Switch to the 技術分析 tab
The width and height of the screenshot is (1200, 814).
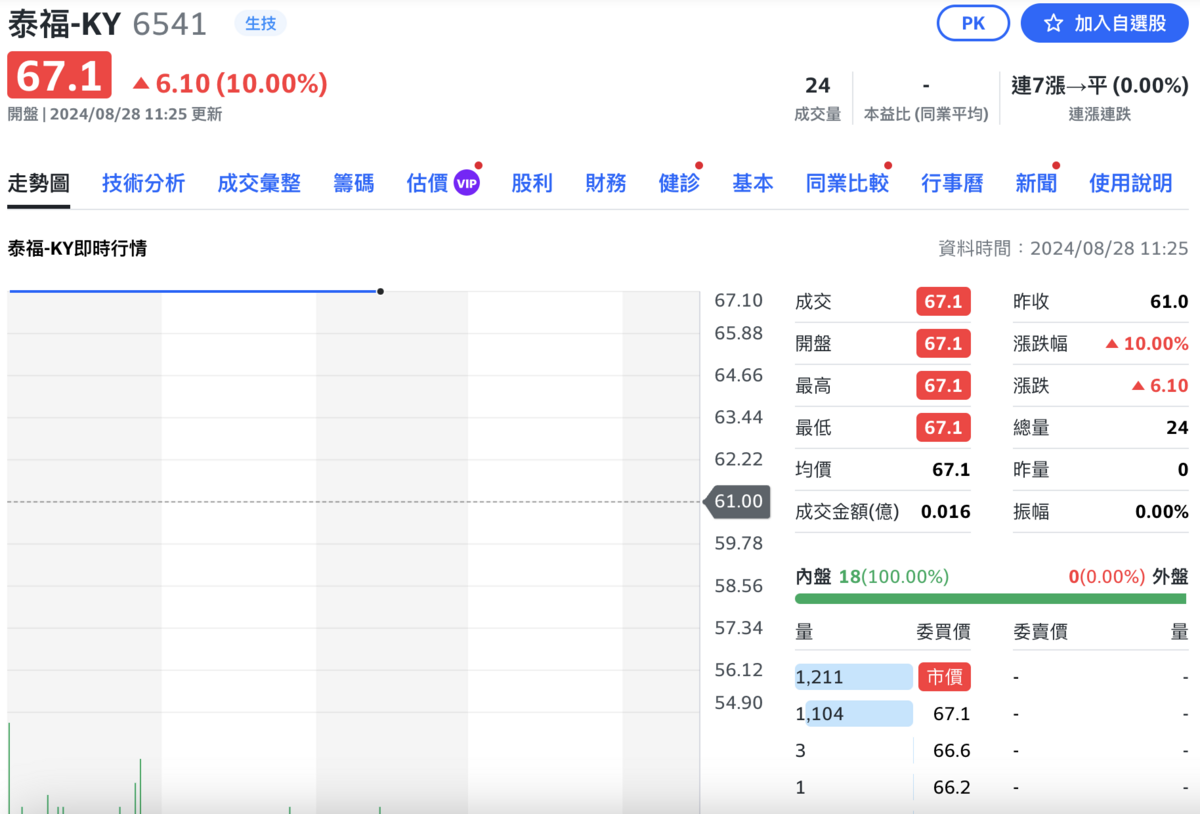click(x=143, y=183)
